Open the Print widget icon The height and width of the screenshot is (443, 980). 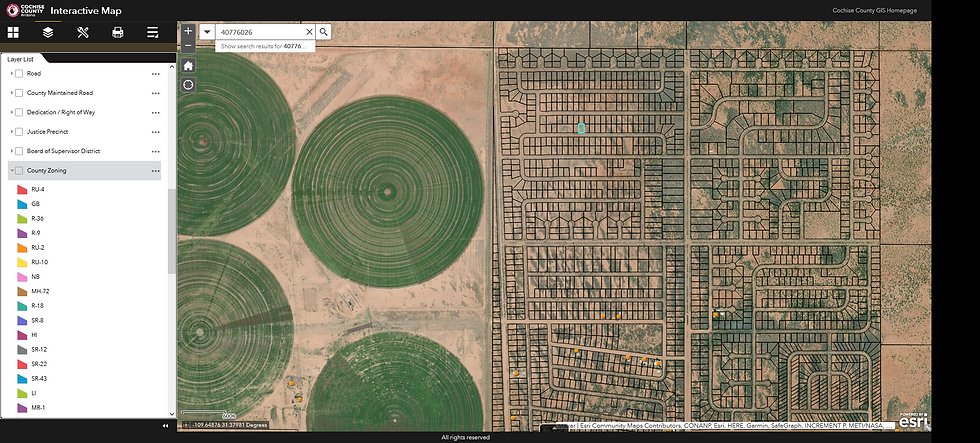pos(118,32)
